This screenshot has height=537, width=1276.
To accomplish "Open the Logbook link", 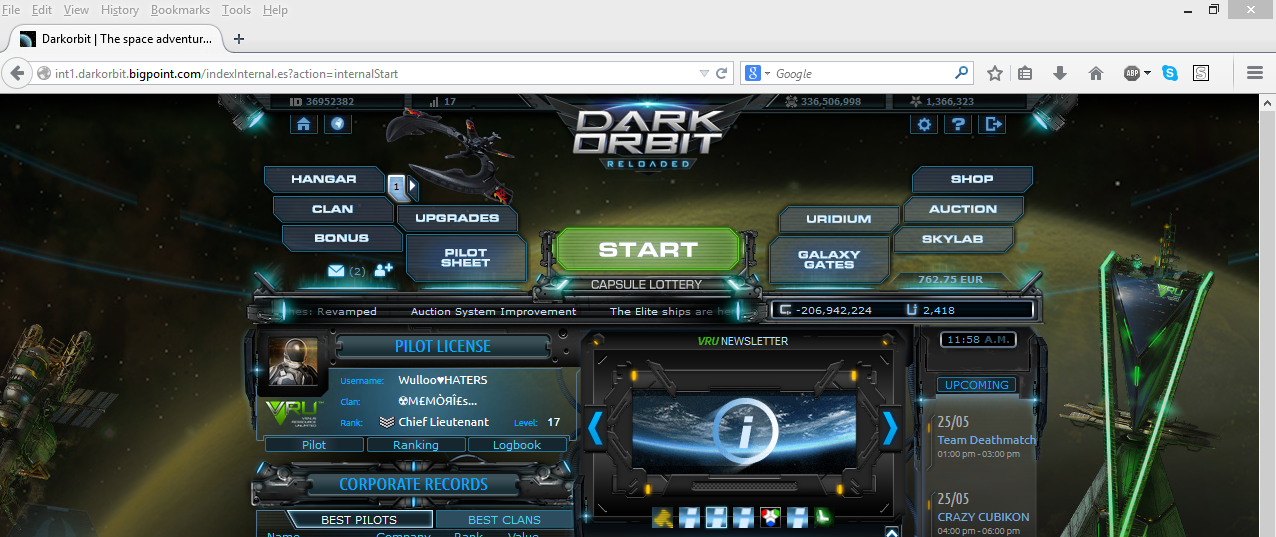I will click(517, 445).
